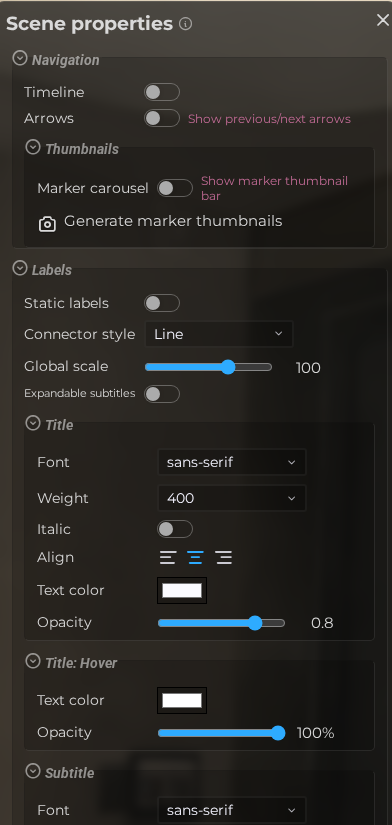This screenshot has width=392, height=825.
Task: Click the Expandable subtitles label
Action: (x=79, y=394)
